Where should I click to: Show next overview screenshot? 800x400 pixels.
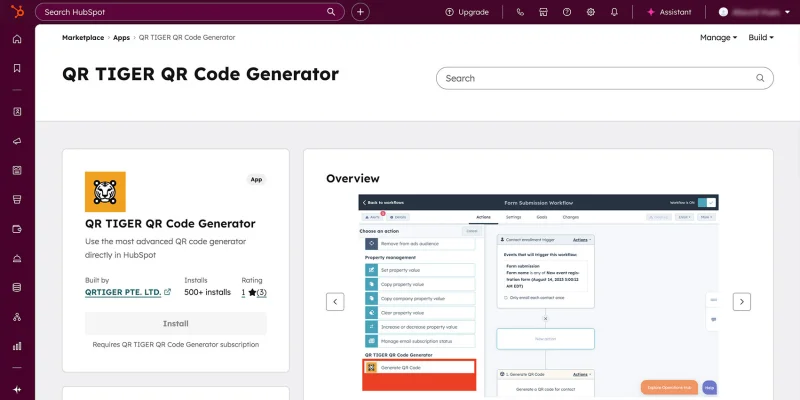point(742,302)
